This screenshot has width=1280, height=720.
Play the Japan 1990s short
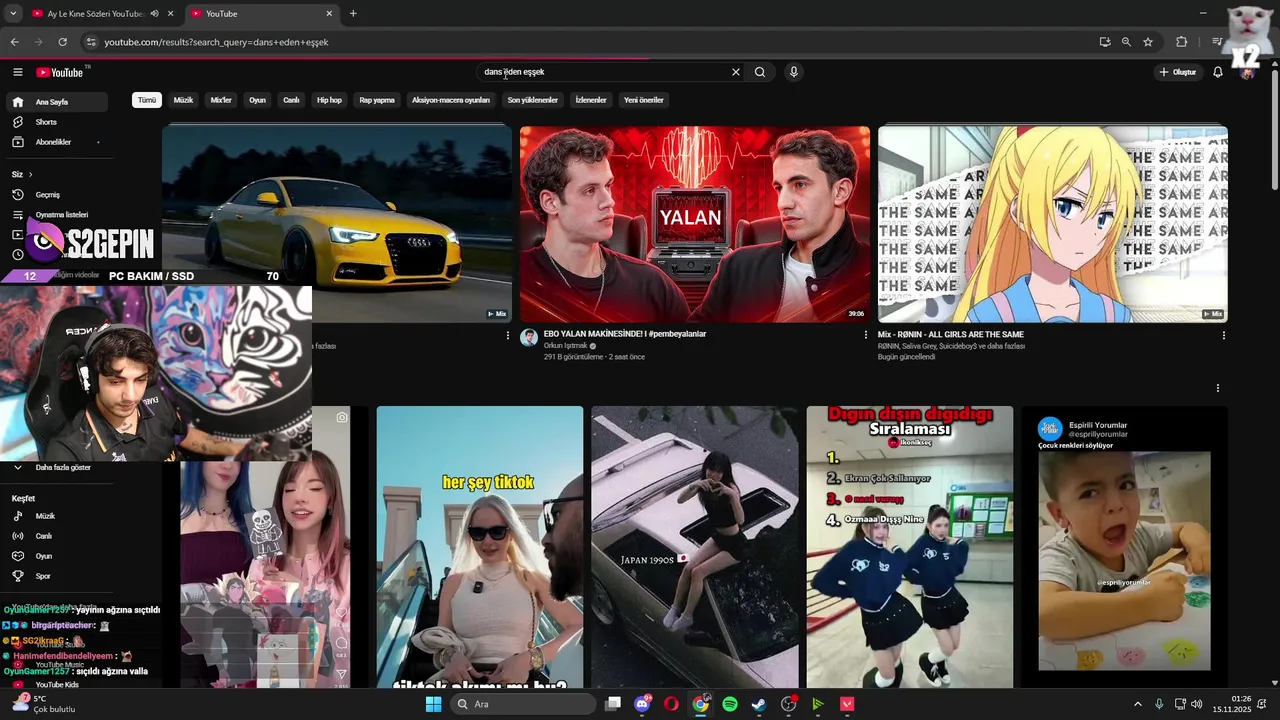coord(695,547)
